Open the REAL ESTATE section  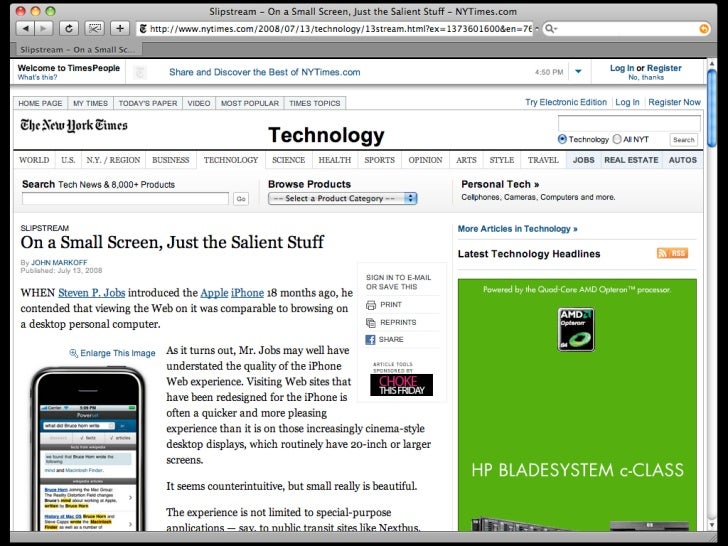click(631, 160)
